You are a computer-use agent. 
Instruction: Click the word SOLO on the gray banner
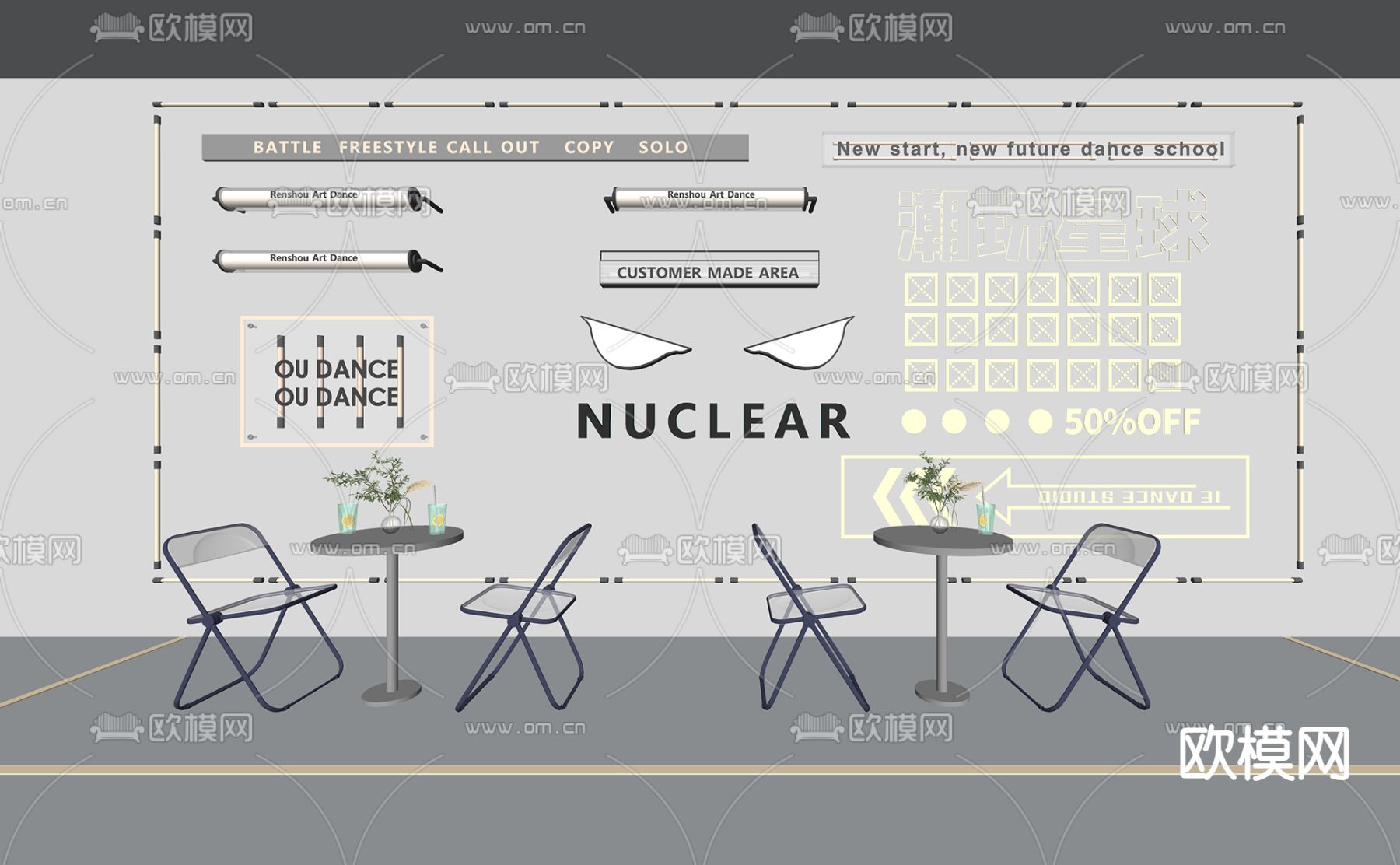(663, 147)
